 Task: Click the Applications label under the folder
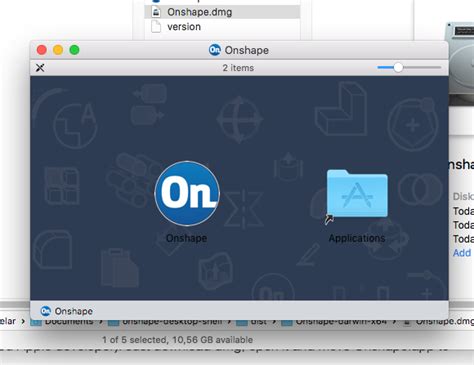(357, 238)
